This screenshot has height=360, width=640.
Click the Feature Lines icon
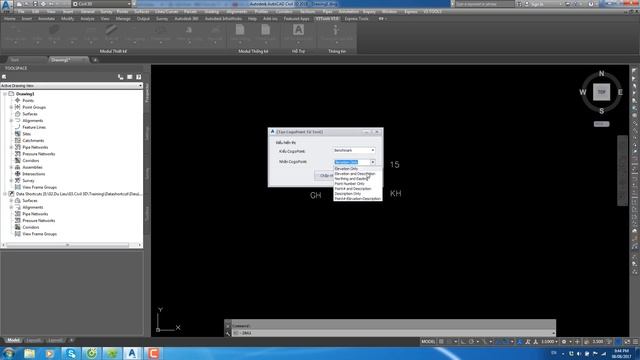(18, 127)
